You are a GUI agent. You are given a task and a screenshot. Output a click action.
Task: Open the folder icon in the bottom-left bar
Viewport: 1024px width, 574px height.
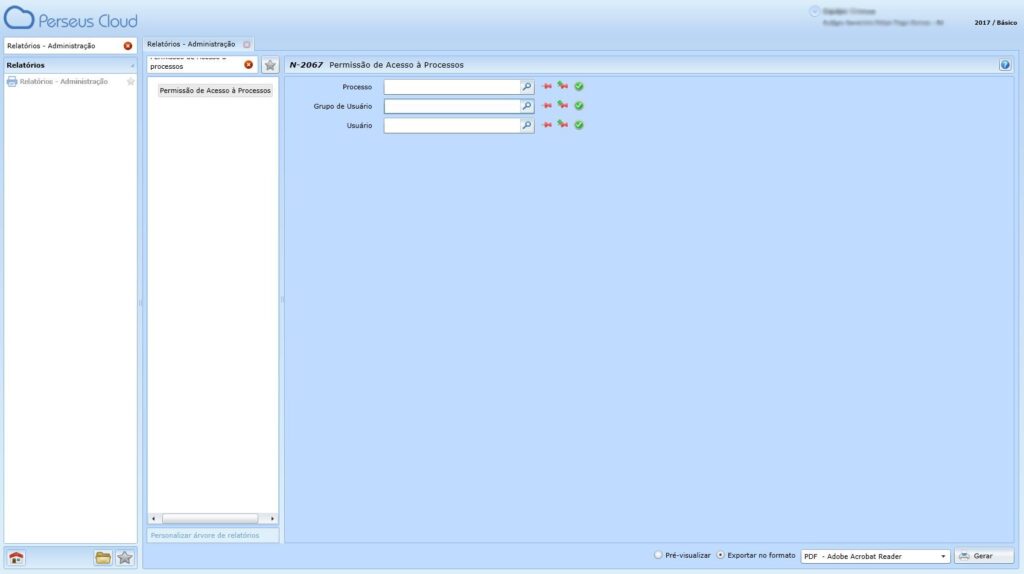pyautogui.click(x=102, y=558)
